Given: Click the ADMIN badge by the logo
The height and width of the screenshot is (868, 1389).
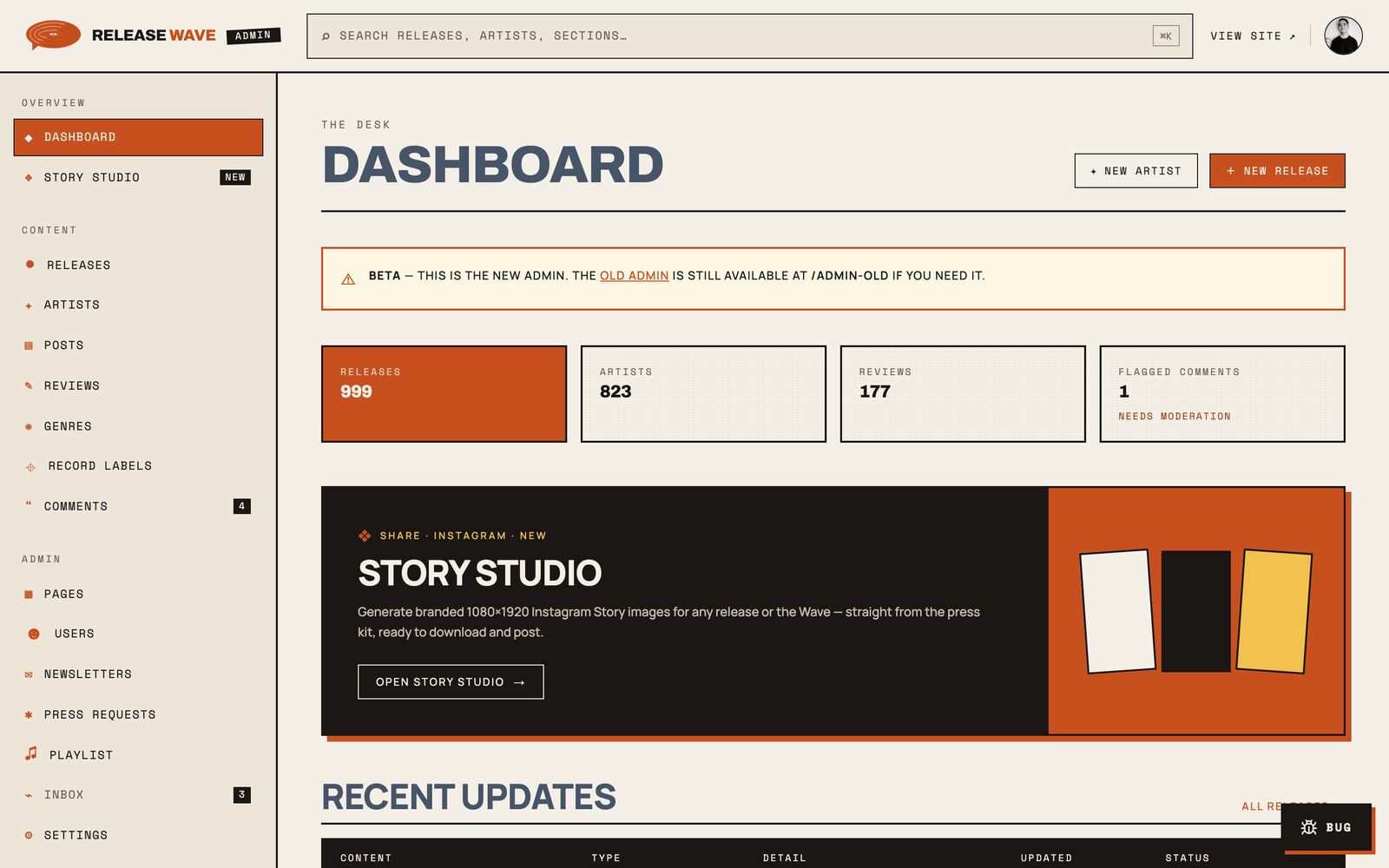Looking at the screenshot, I should pyautogui.click(x=253, y=36).
